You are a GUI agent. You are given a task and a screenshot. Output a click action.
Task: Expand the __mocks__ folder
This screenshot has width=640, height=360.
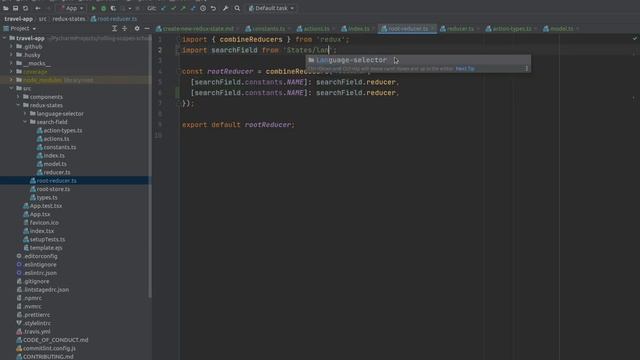tap(11, 63)
